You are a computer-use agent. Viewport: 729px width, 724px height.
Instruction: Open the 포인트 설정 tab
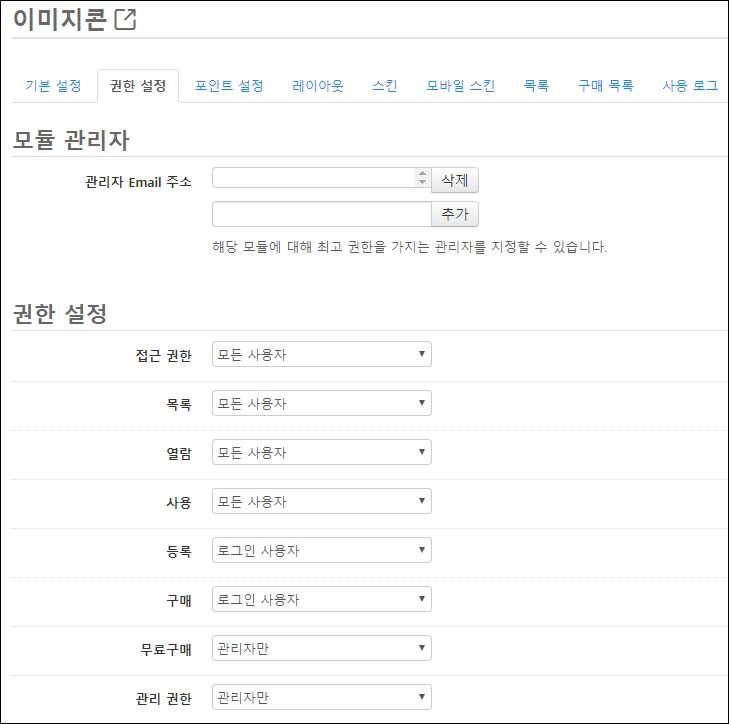229,86
